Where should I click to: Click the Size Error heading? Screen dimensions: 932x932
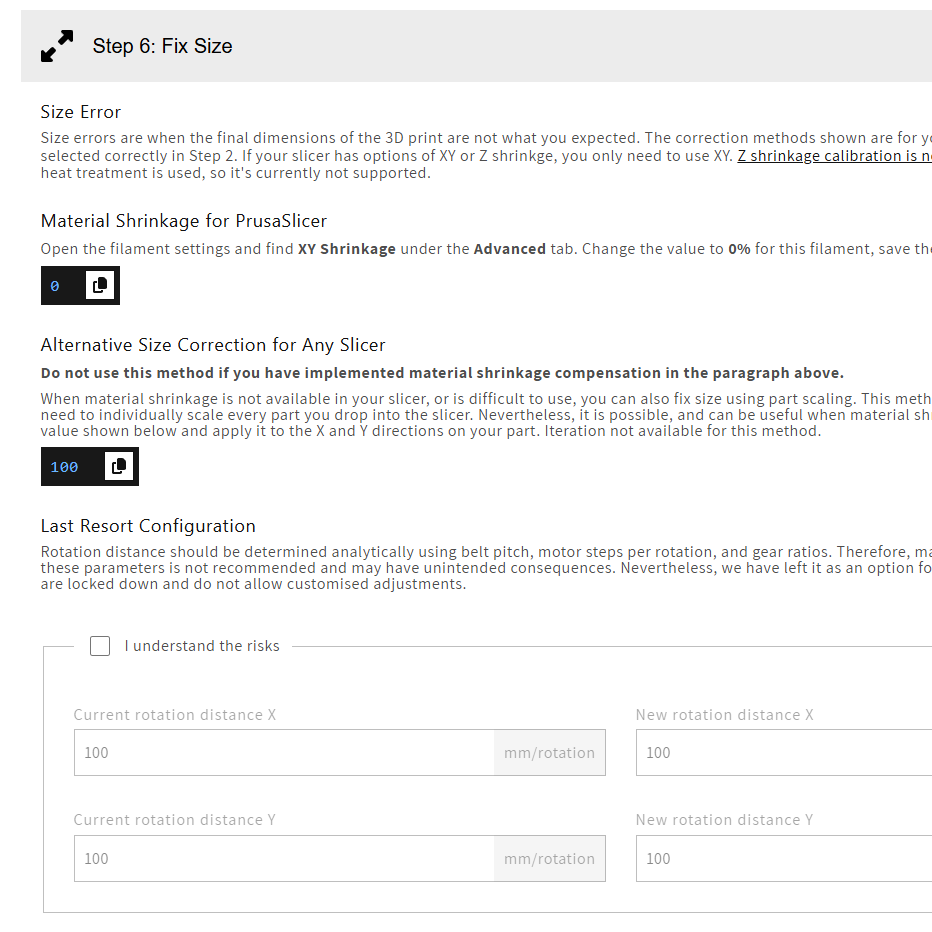(81, 112)
